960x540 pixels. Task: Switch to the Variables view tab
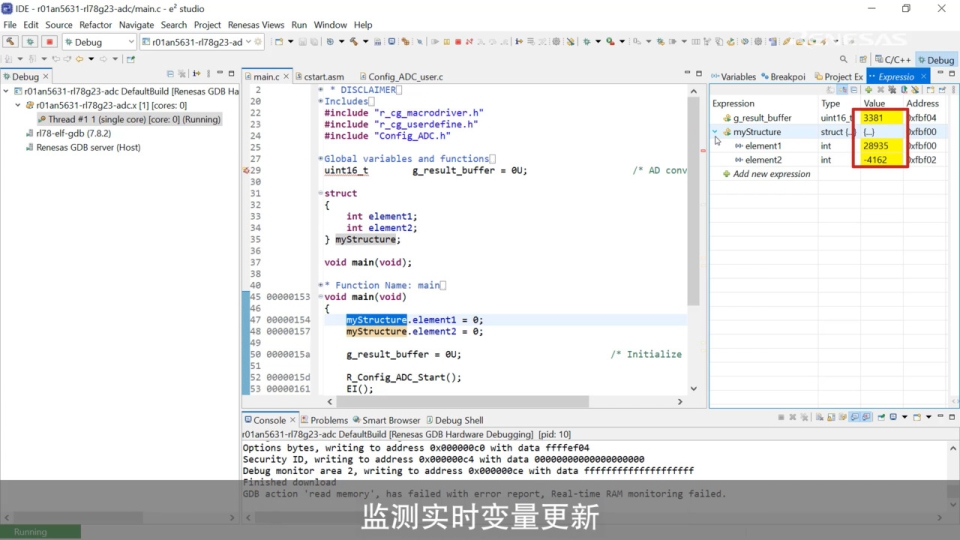pyautogui.click(x=733, y=77)
